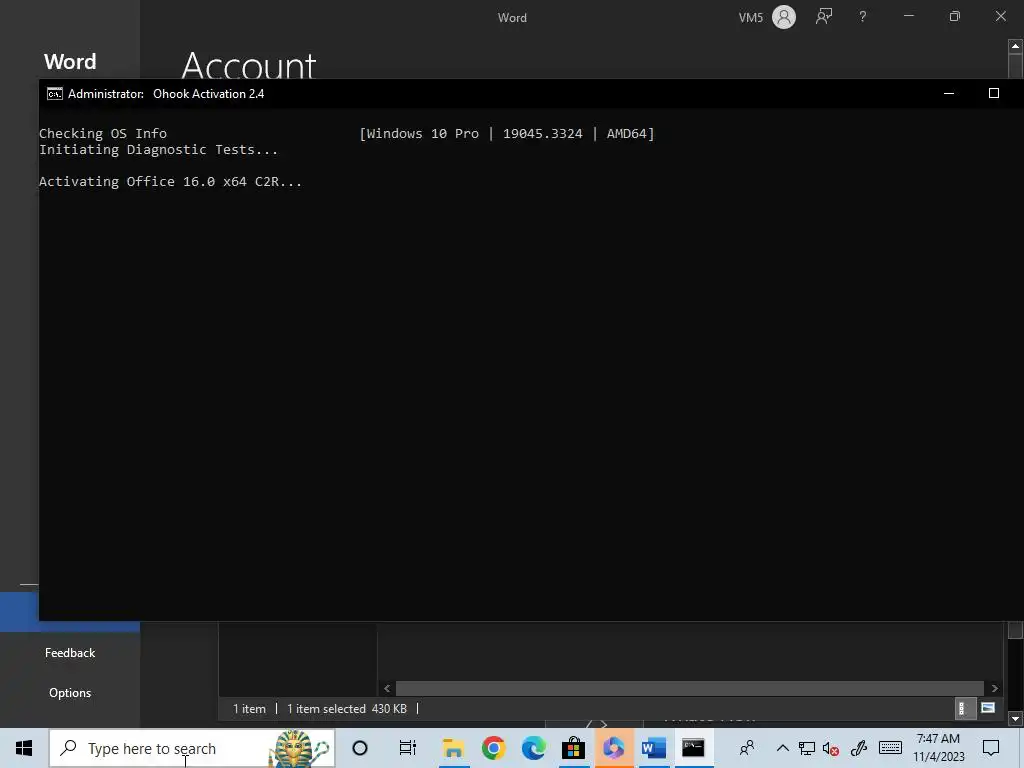Launch Google Chrome from the taskbar
Screen dimensions: 1024x768
[x=494, y=748]
